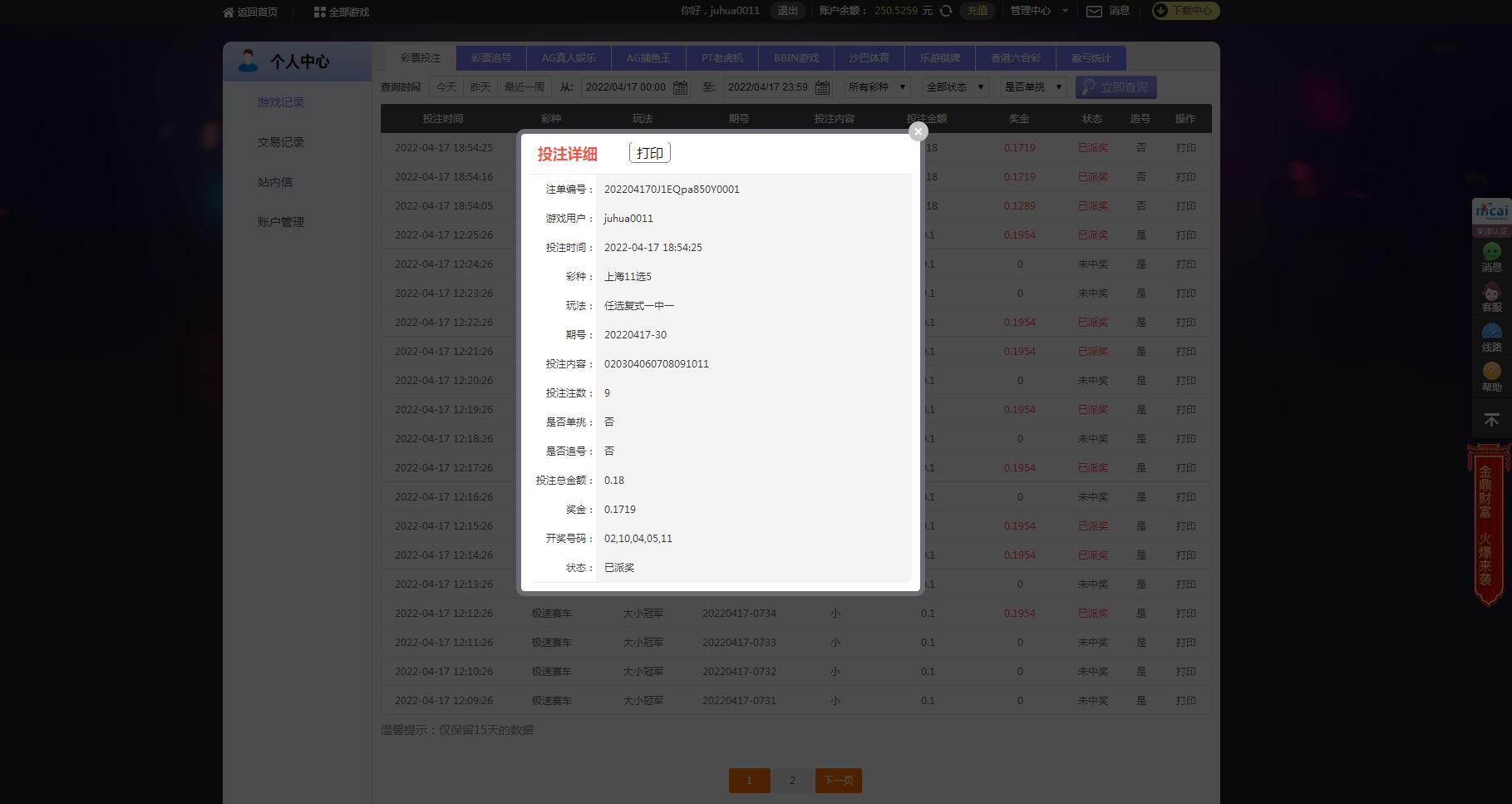
Task: Switch to the 彩票追号 tab
Action: 491,58
